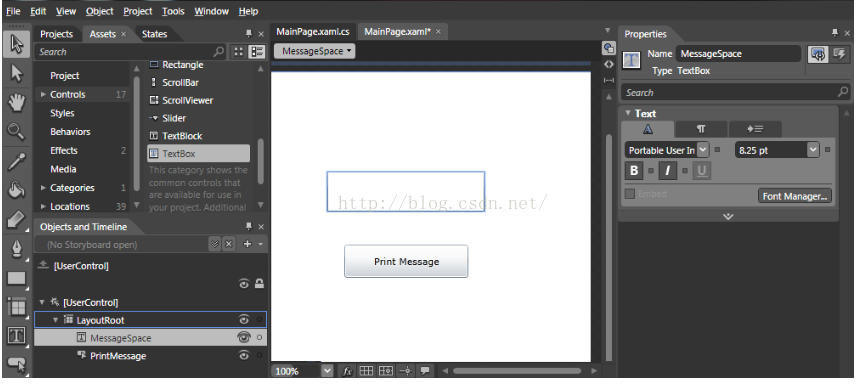The image size is (867, 384).
Task: Open the font size 8.25 pt dropdown
Action: [x=812, y=150]
